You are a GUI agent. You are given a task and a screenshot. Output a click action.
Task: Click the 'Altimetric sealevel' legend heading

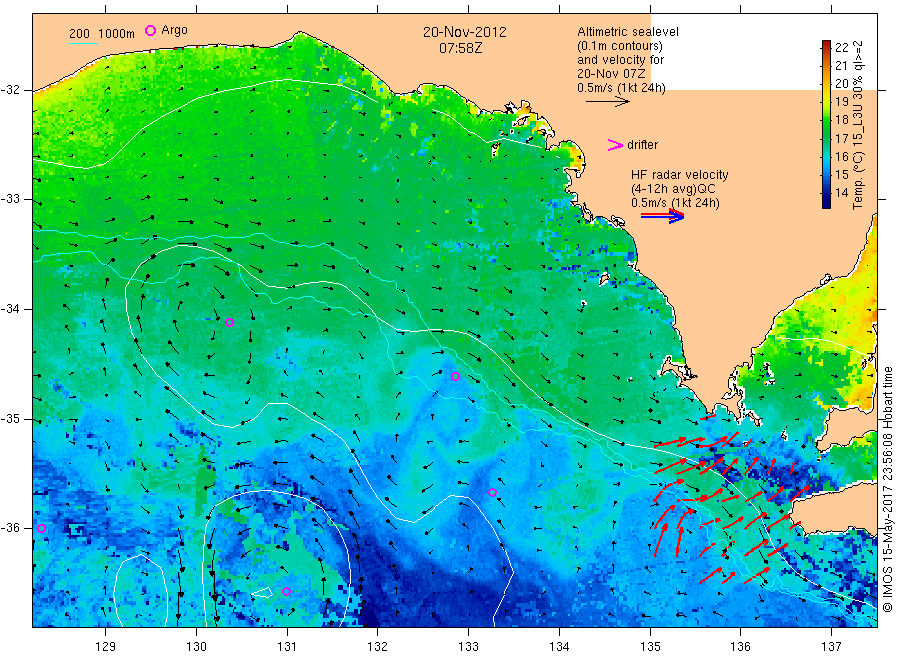627,32
